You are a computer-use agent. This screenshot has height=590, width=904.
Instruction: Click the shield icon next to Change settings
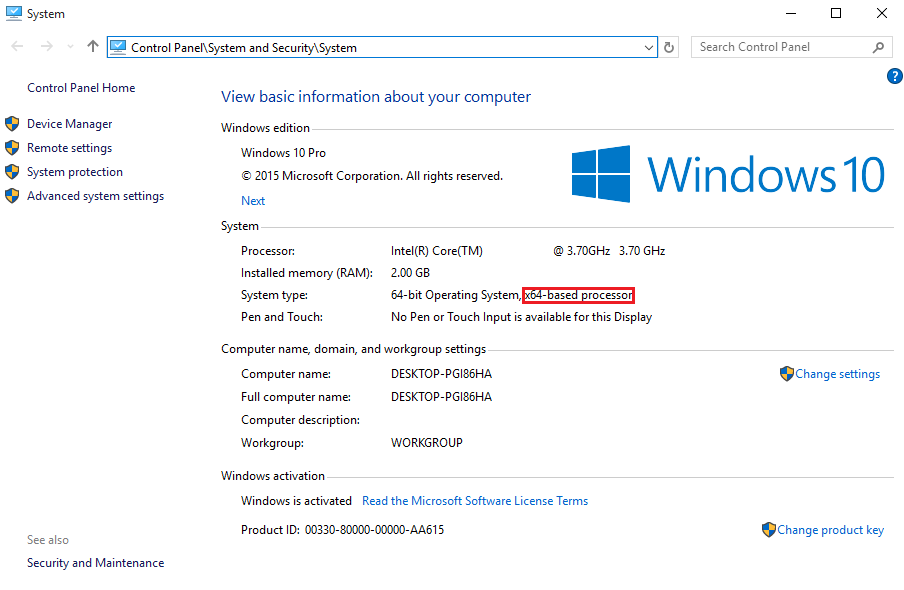click(x=787, y=374)
